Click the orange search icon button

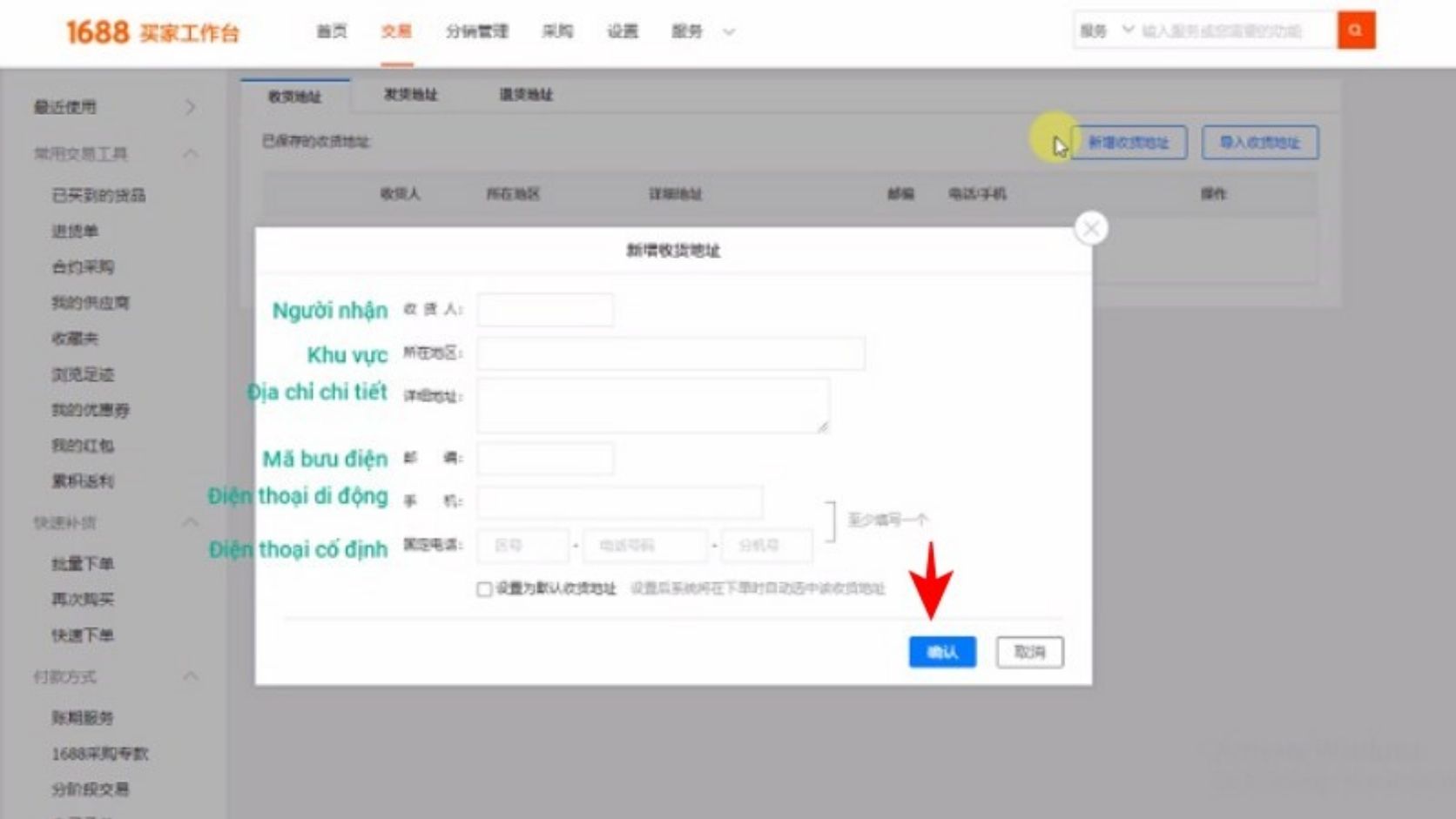pos(1356,30)
